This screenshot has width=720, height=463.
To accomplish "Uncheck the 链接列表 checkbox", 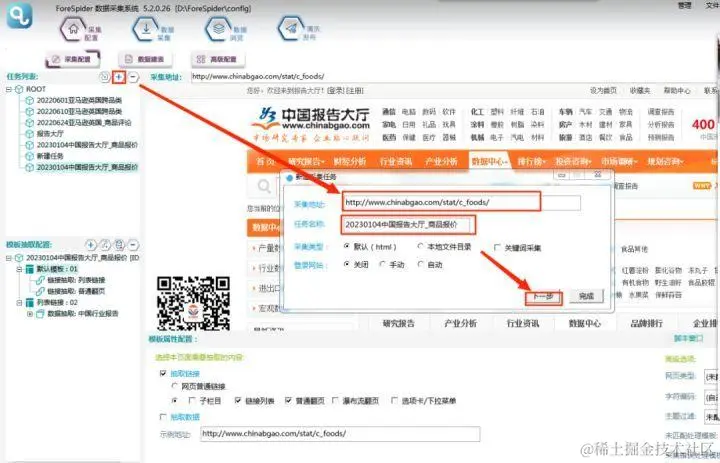I will click(x=238, y=401).
